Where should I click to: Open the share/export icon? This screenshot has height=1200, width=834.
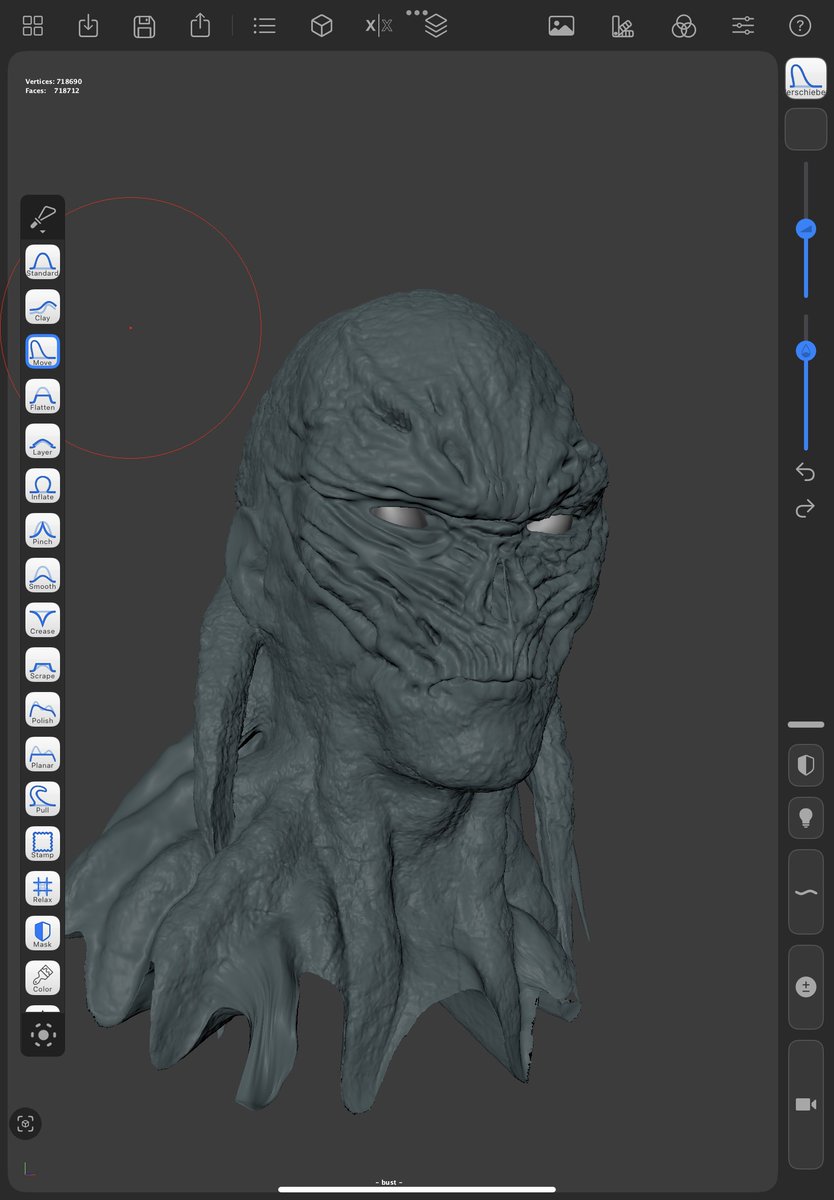tap(200, 25)
